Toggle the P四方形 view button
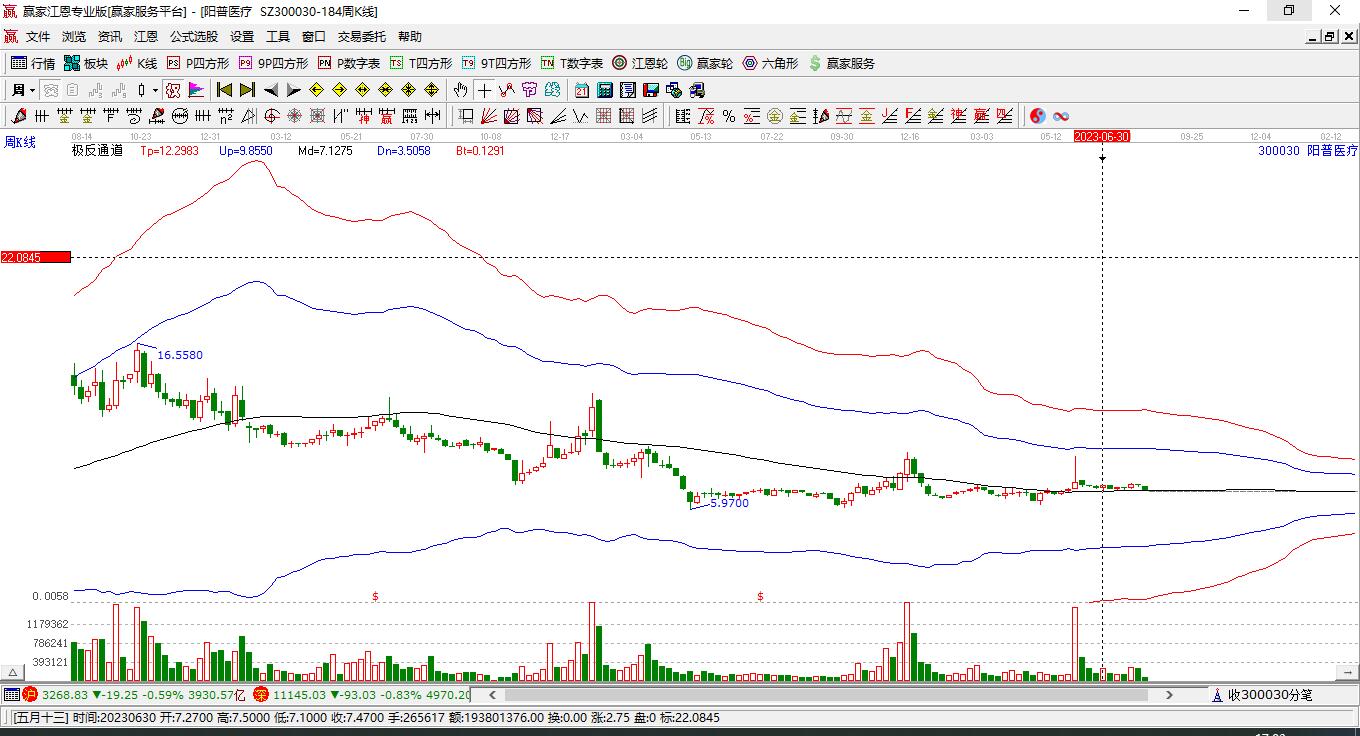 pyautogui.click(x=198, y=63)
